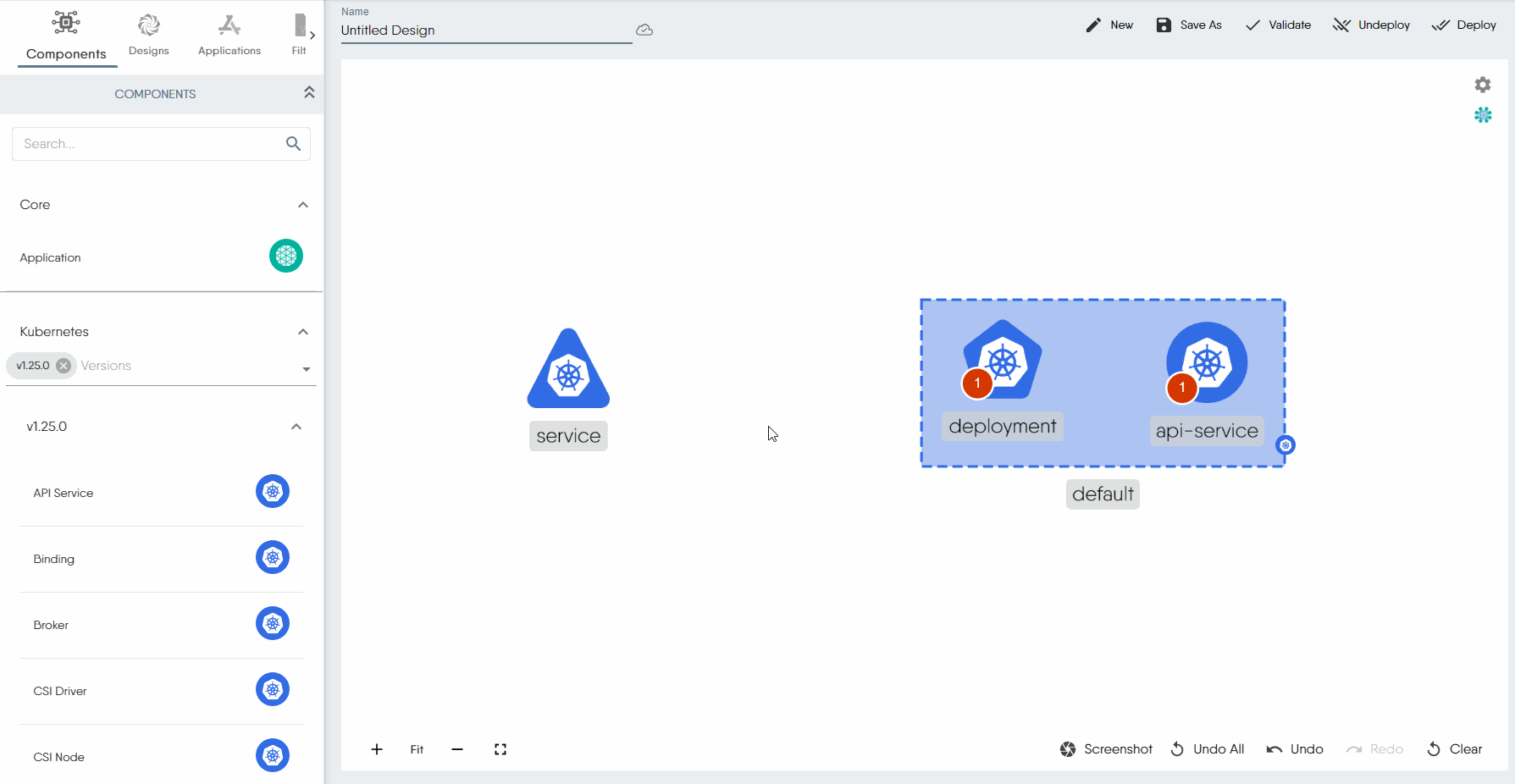Click Validate in the top toolbar
The width and height of the screenshot is (1515, 784).
tap(1278, 25)
